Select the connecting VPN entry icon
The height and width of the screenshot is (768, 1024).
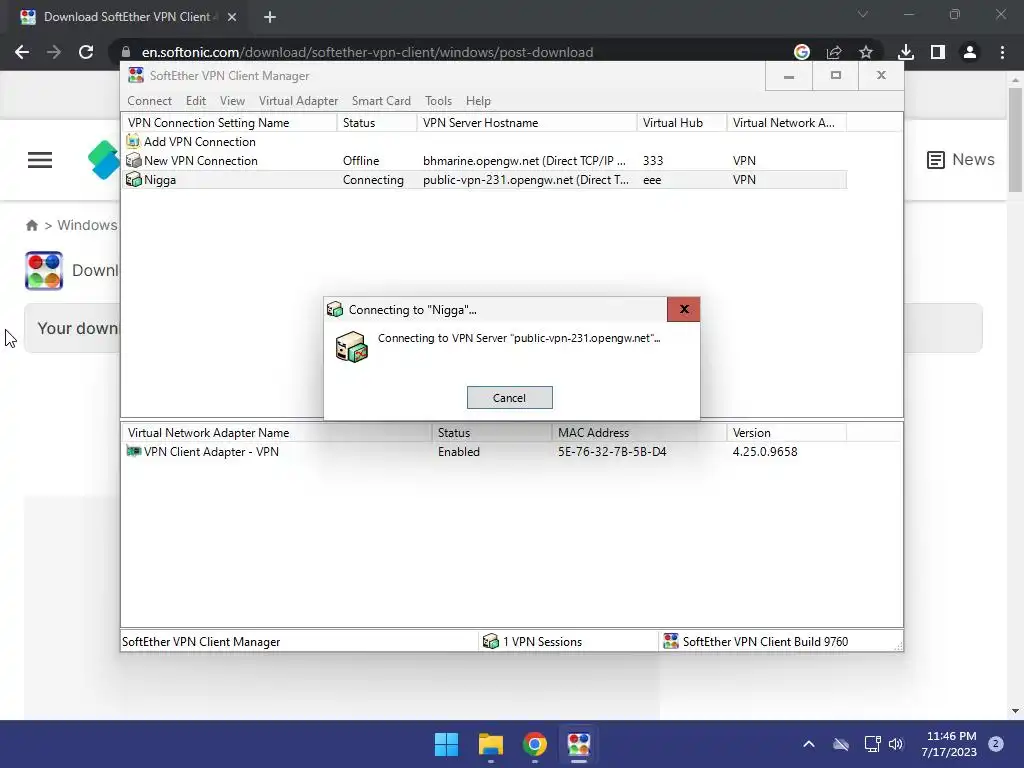coord(133,179)
